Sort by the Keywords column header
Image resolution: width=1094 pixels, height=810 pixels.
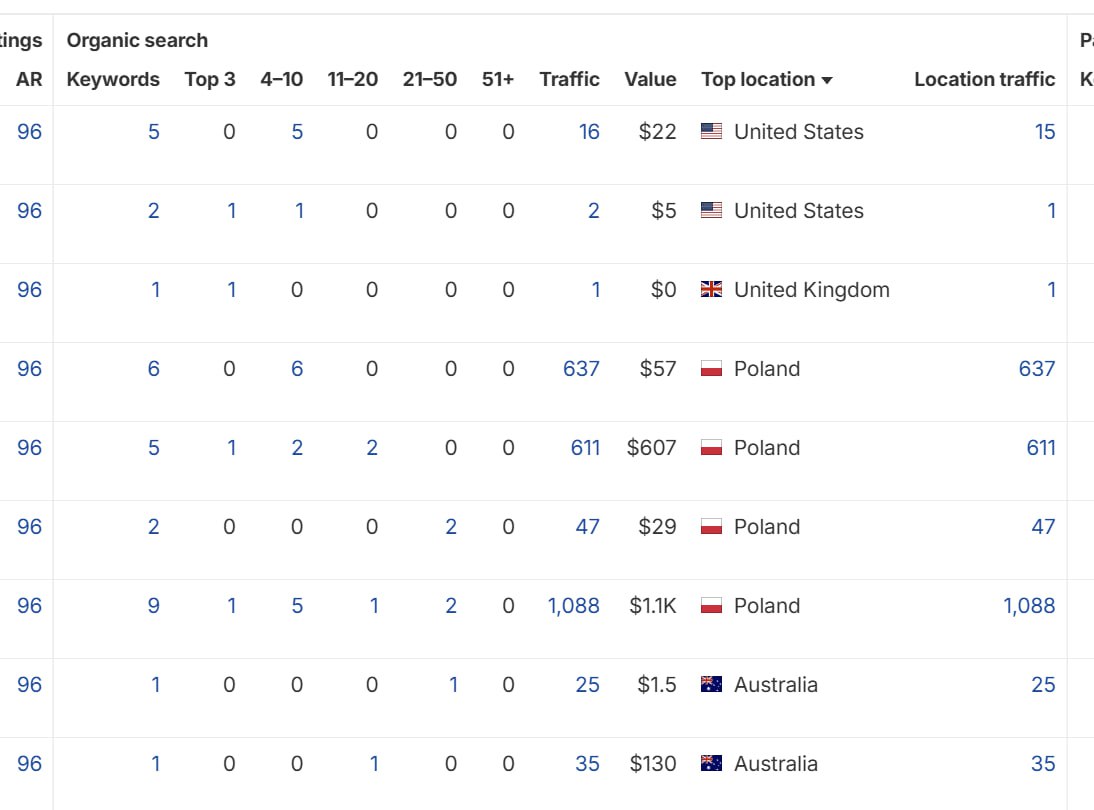[113, 80]
